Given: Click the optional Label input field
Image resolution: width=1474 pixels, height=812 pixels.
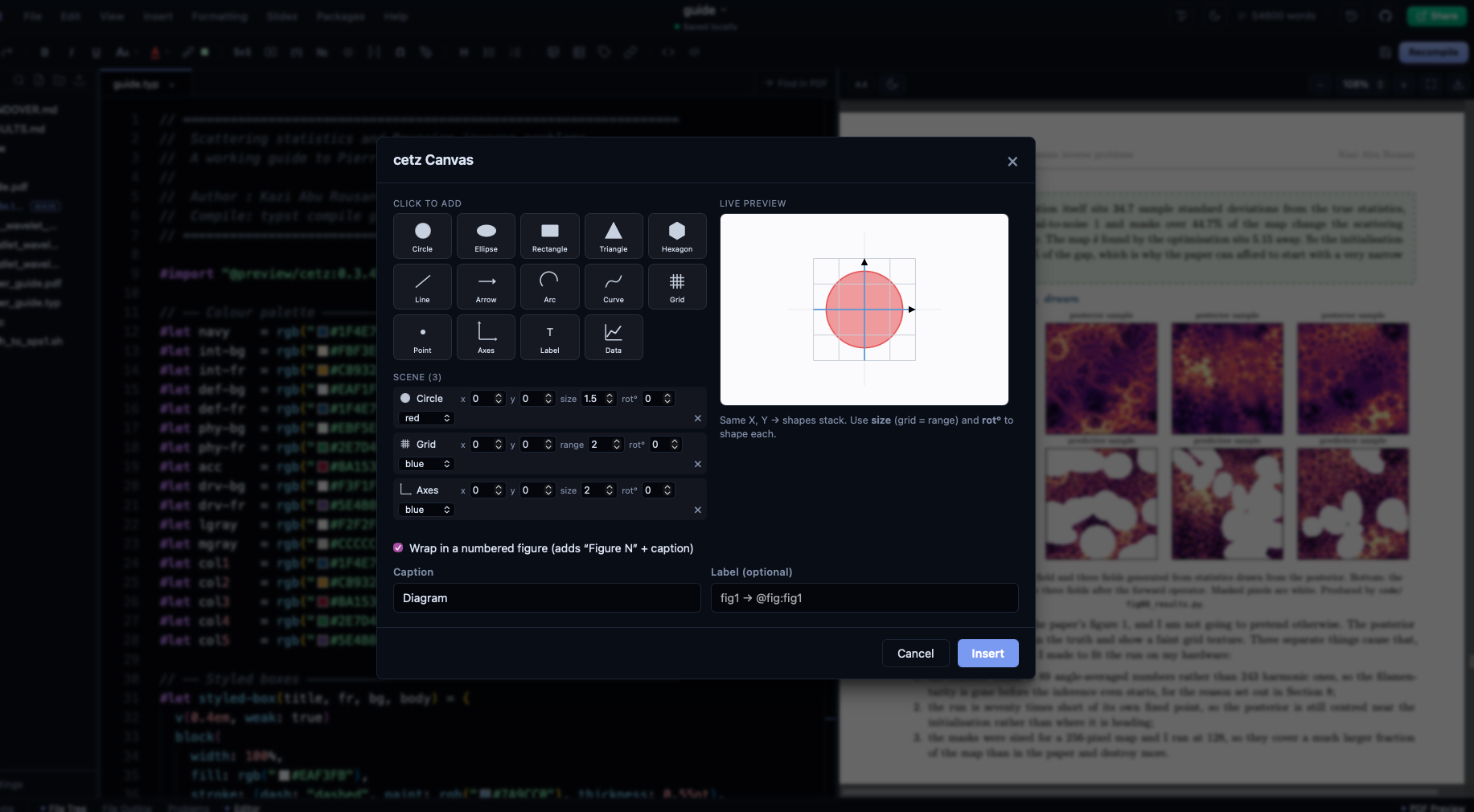Looking at the screenshot, I should click(x=864, y=598).
